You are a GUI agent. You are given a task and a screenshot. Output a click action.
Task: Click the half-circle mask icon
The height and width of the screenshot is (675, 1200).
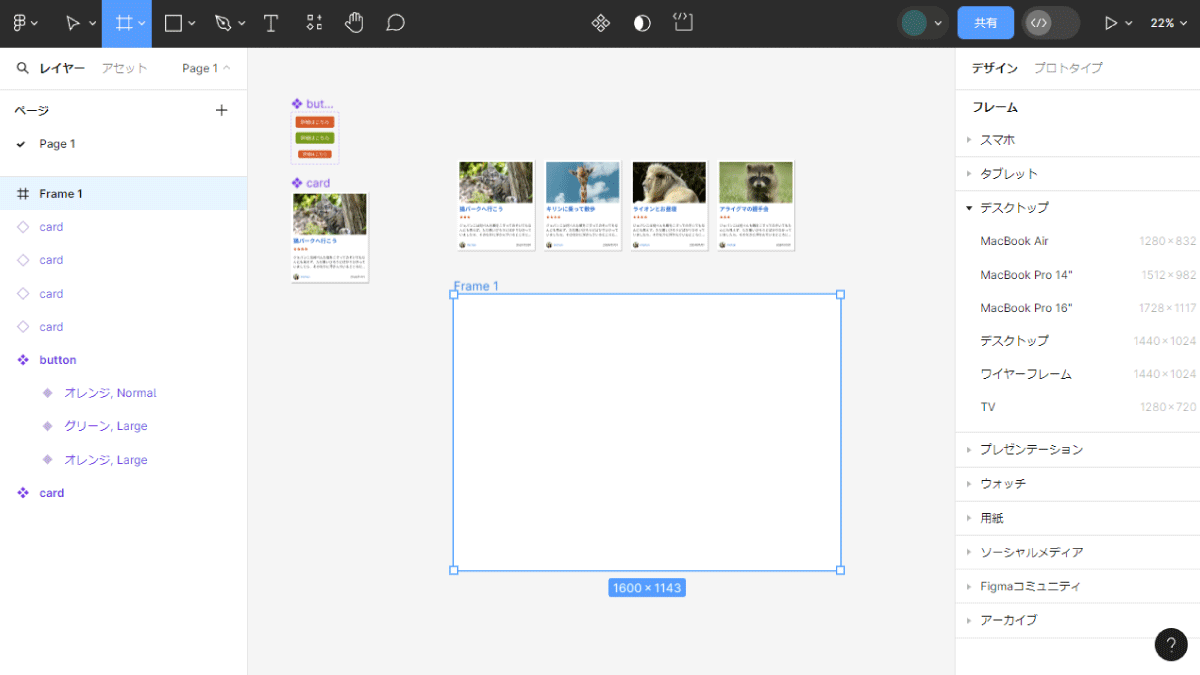point(642,23)
